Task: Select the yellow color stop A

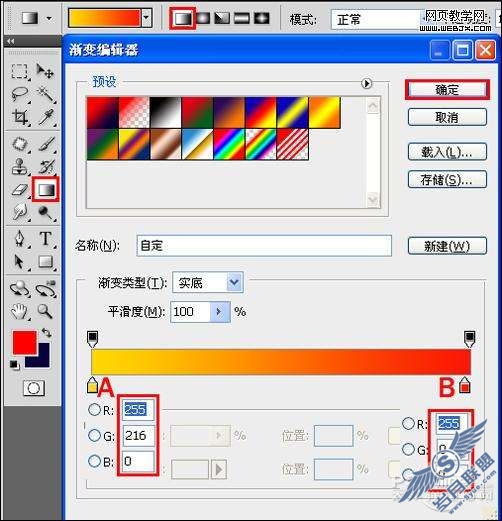Action: (x=92, y=385)
